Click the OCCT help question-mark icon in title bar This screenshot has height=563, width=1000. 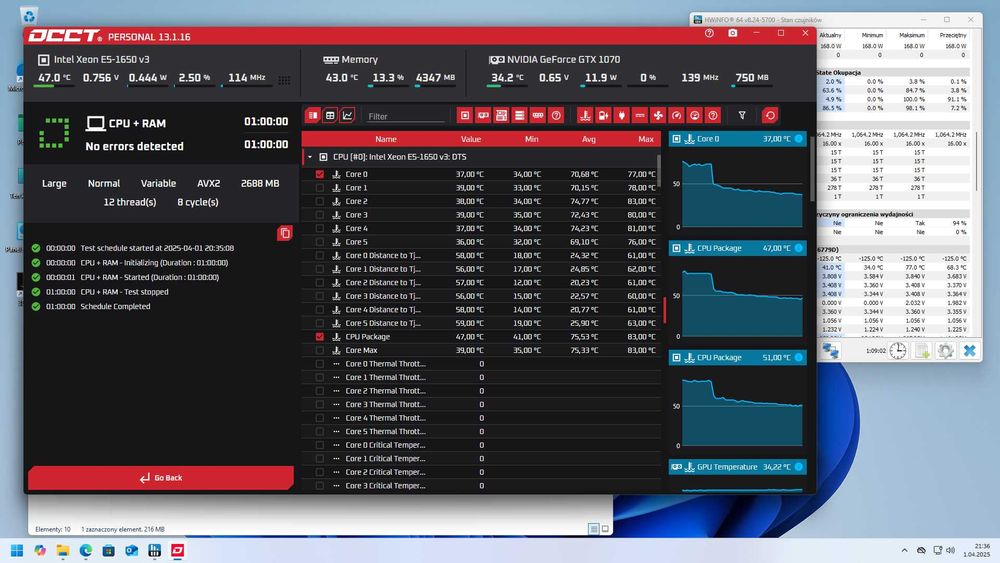(x=709, y=33)
